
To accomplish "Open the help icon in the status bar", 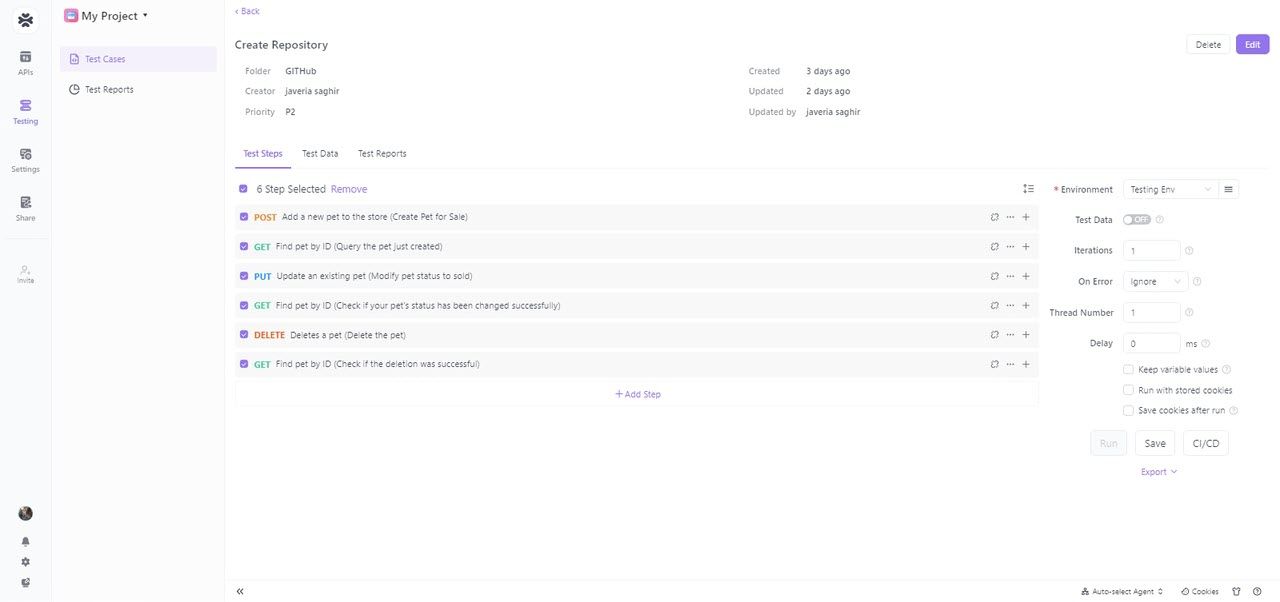I will 1257,591.
